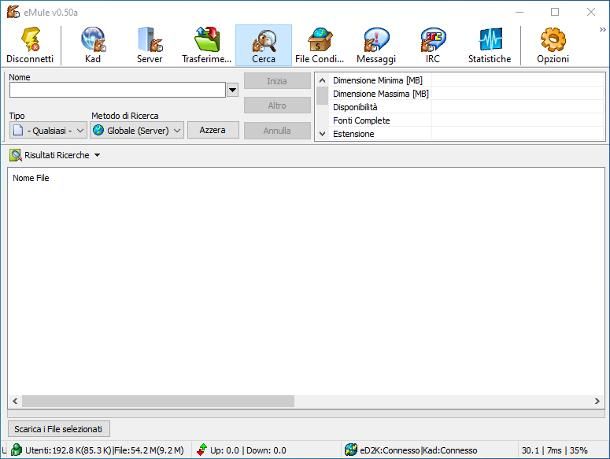This screenshot has width=610, height=459.
Task: Click the results horizontal scrollbar thumb
Action: [x=158, y=401]
